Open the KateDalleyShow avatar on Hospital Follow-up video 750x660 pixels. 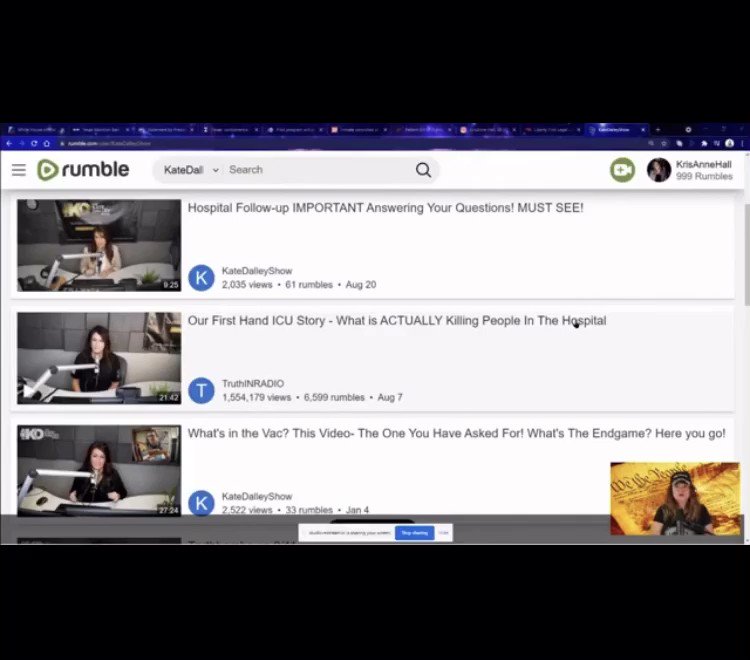[201, 278]
